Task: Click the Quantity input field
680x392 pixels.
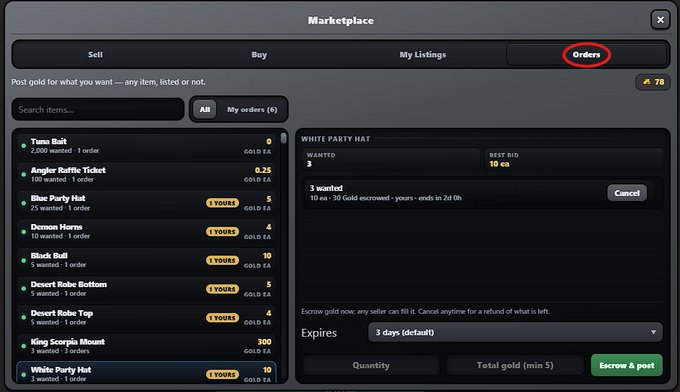Action: coord(371,365)
